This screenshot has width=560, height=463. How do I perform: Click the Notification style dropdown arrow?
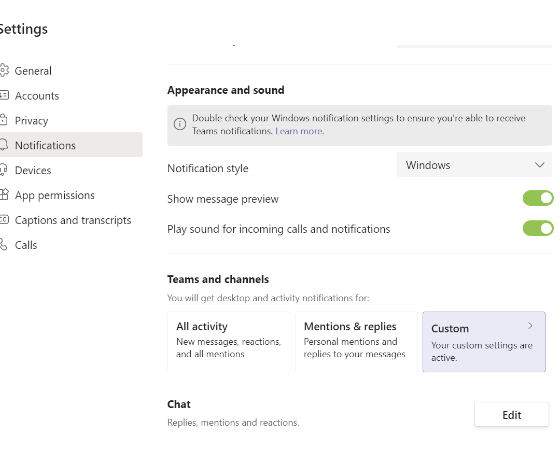(x=540, y=165)
